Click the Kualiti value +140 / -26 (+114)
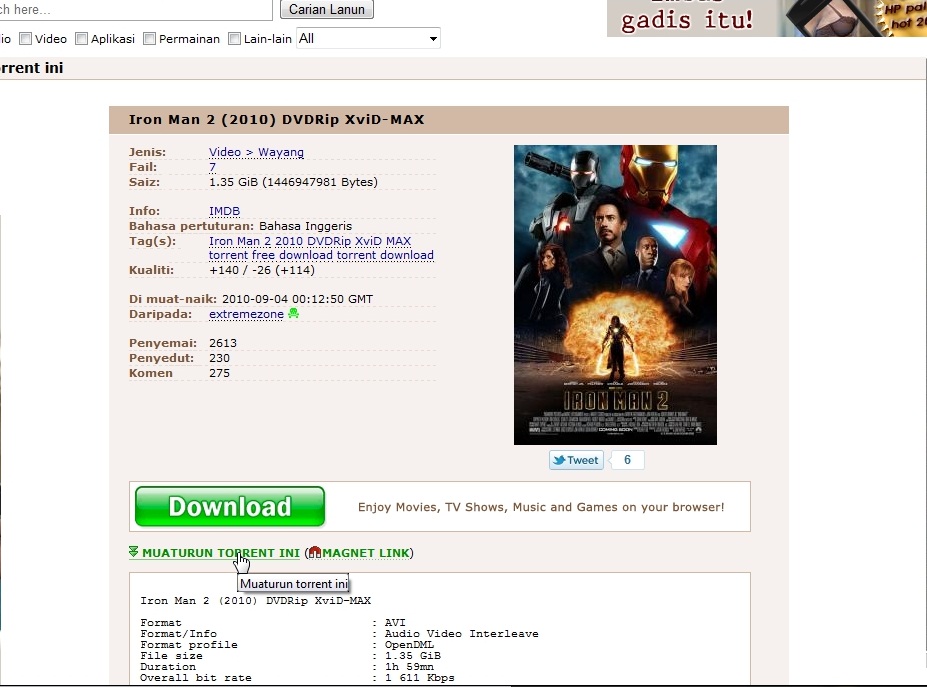 click(262, 270)
